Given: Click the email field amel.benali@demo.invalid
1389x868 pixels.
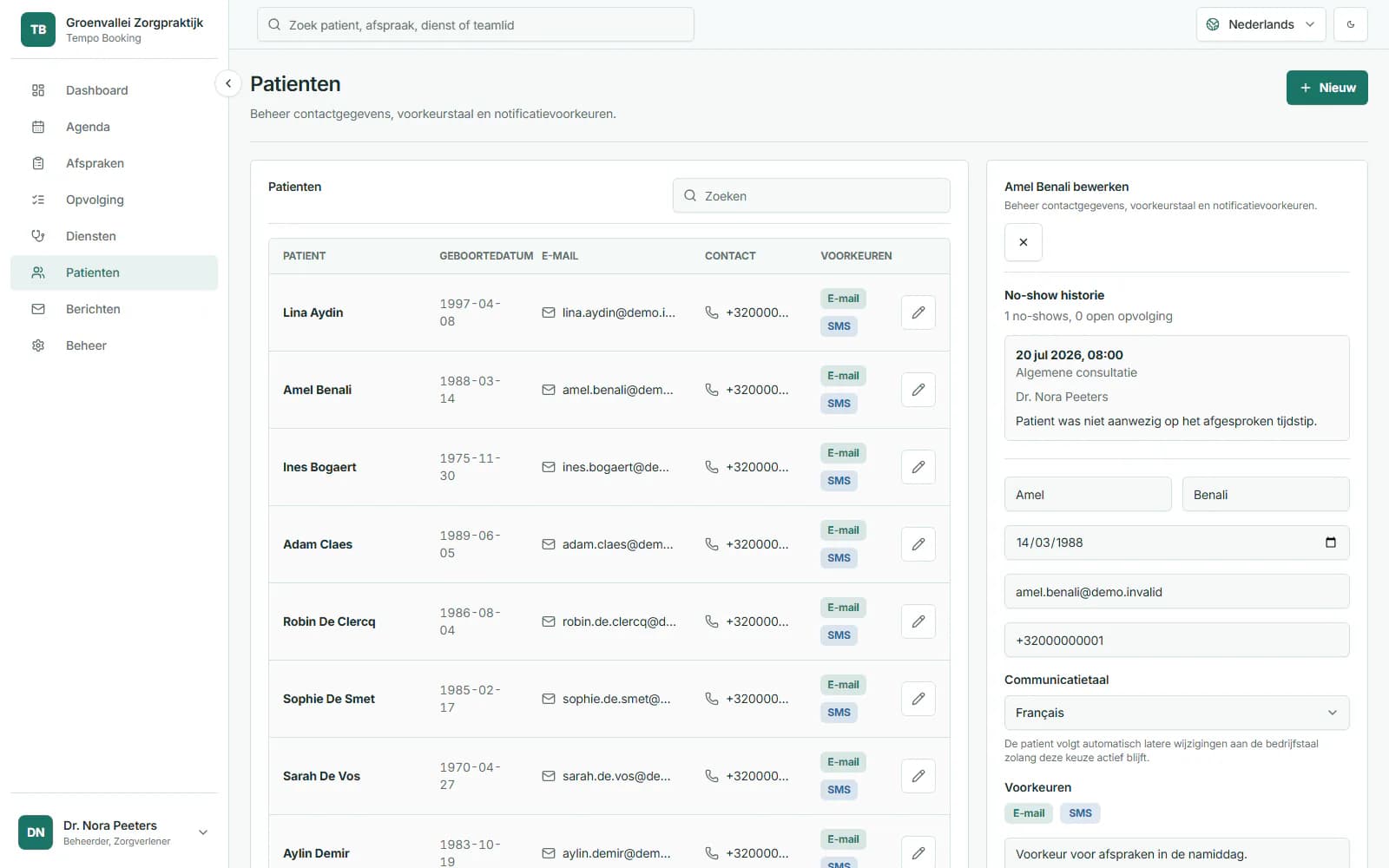Looking at the screenshot, I should [1176, 592].
